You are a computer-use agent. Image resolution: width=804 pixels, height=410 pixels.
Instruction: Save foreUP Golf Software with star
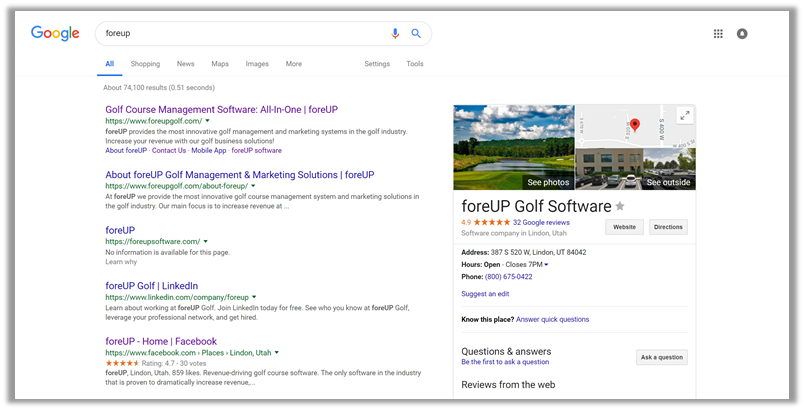click(620, 206)
